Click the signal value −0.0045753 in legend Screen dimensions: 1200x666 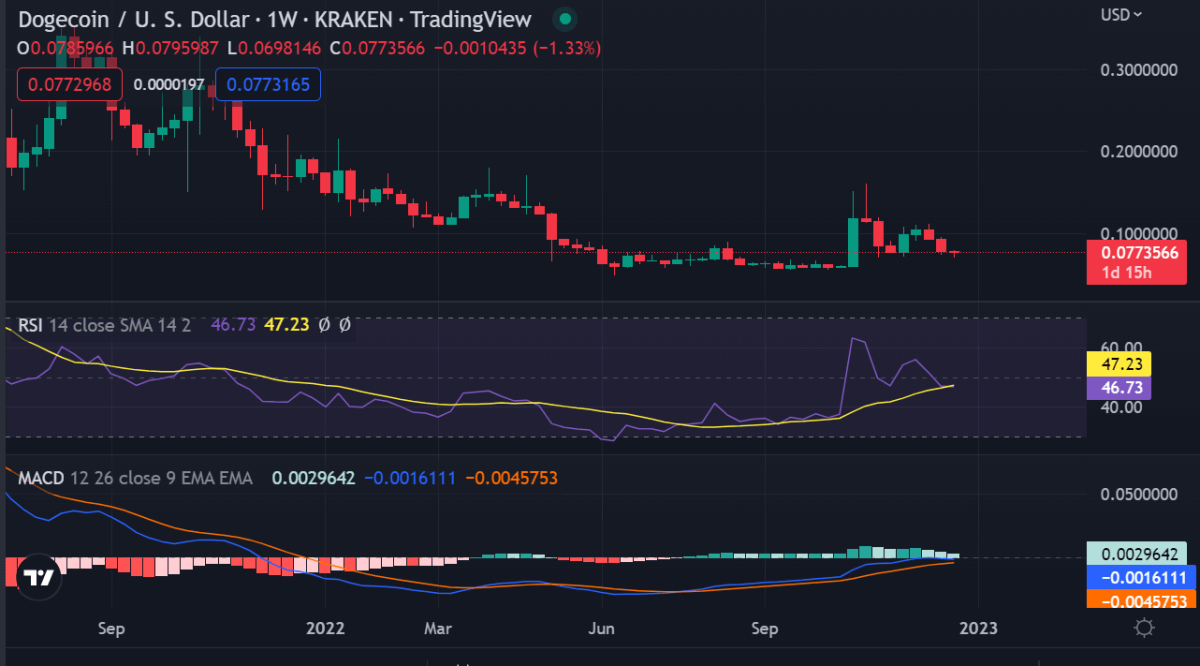point(512,478)
